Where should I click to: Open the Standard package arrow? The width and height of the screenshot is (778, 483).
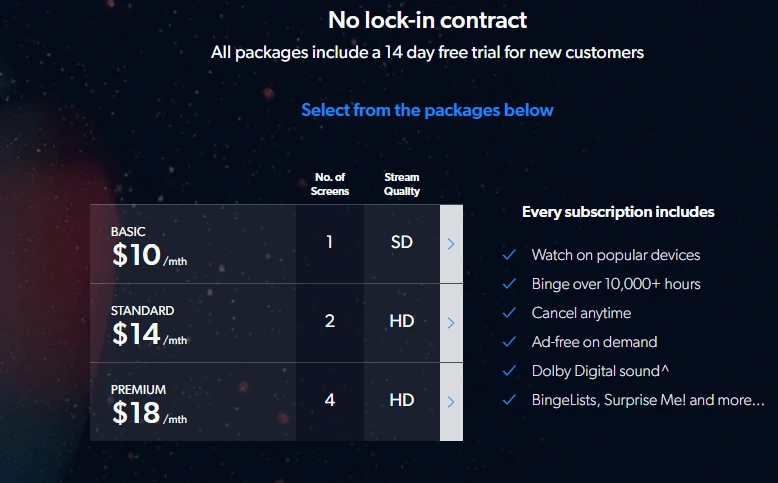coord(451,323)
